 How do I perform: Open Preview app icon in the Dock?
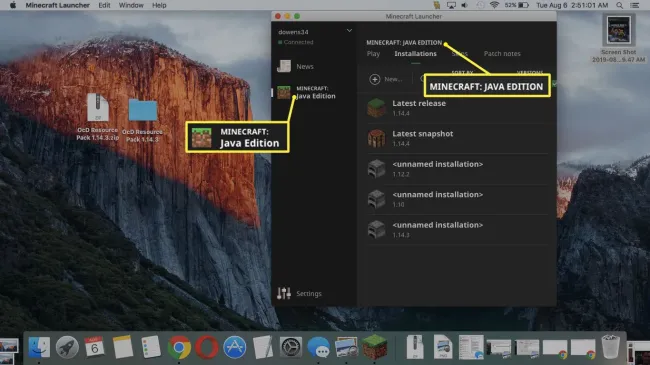click(x=347, y=347)
